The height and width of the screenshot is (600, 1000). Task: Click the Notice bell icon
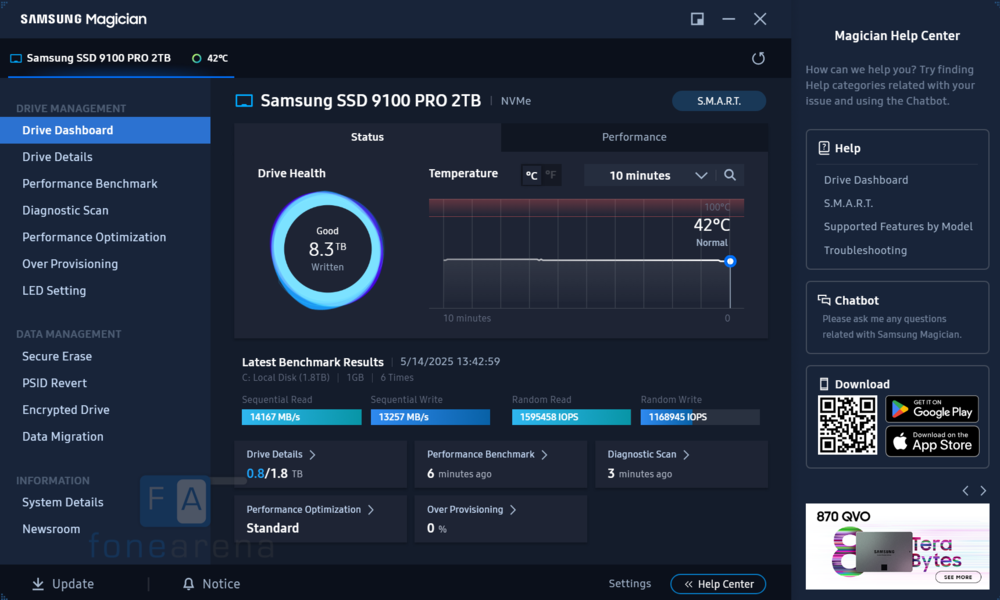[x=188, y=584]
